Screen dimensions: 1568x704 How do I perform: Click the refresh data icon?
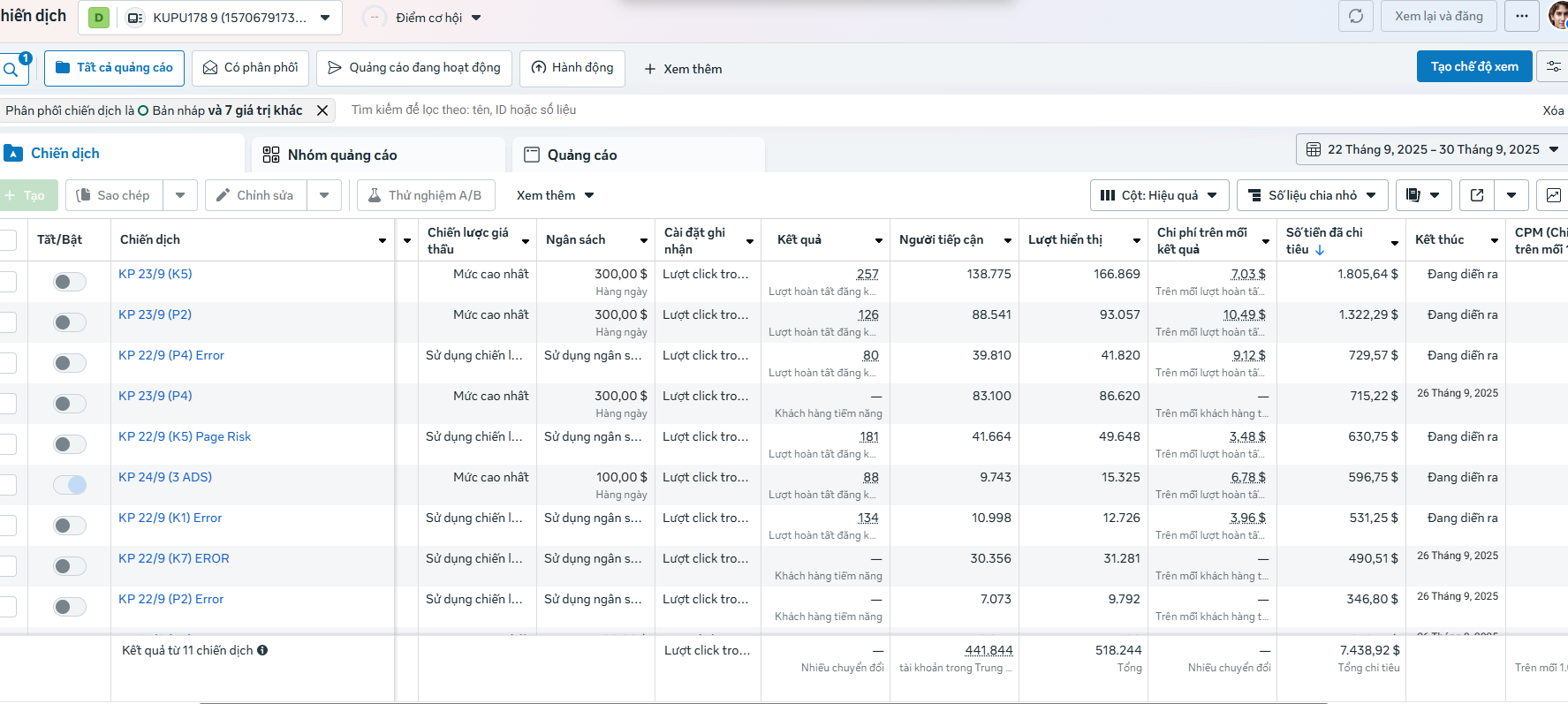1356,17
